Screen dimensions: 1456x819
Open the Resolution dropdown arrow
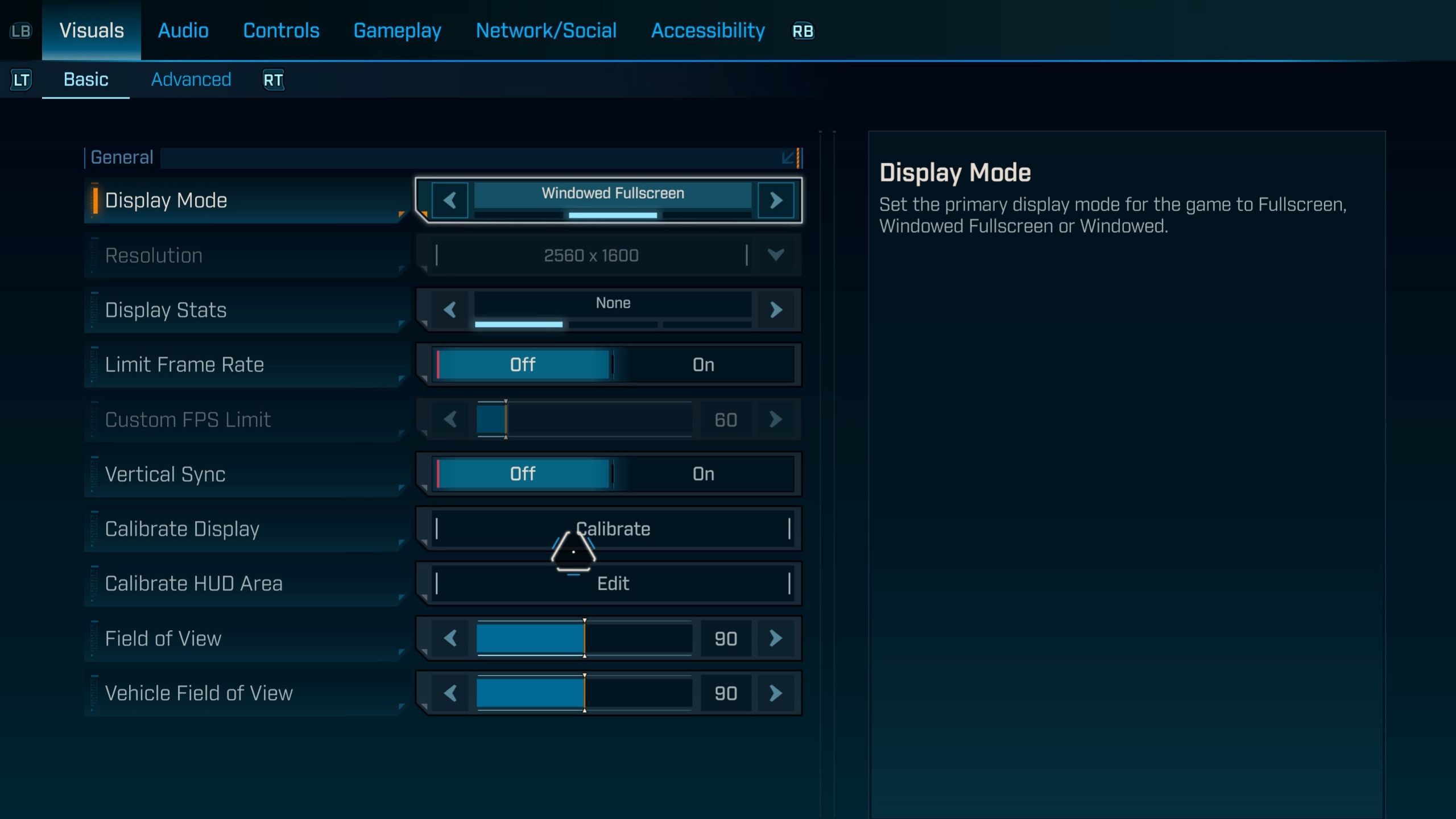(x=776, y=255)
